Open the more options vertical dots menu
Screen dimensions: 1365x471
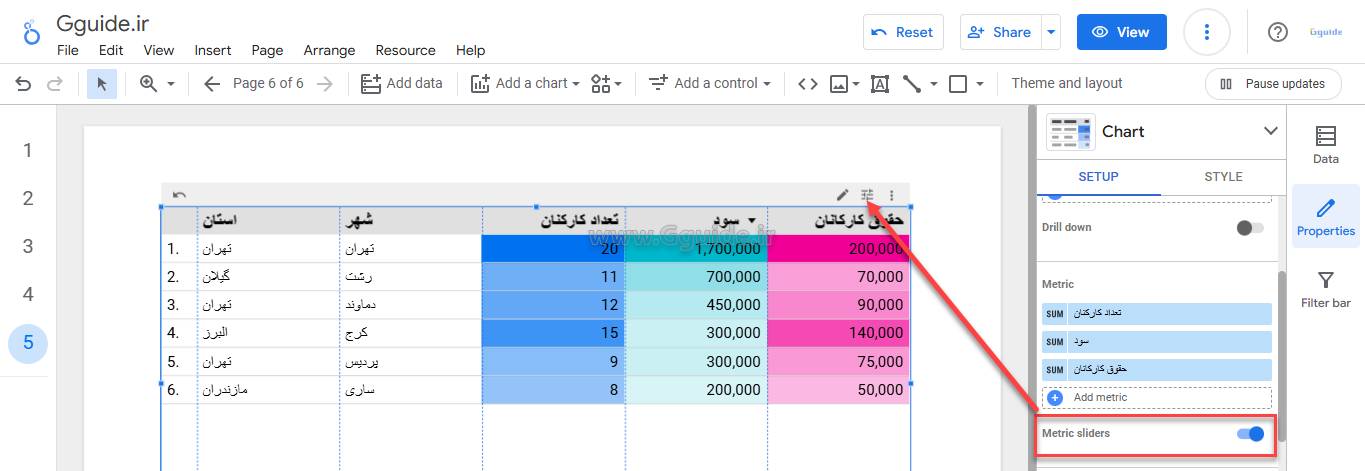coord(1207,33)
